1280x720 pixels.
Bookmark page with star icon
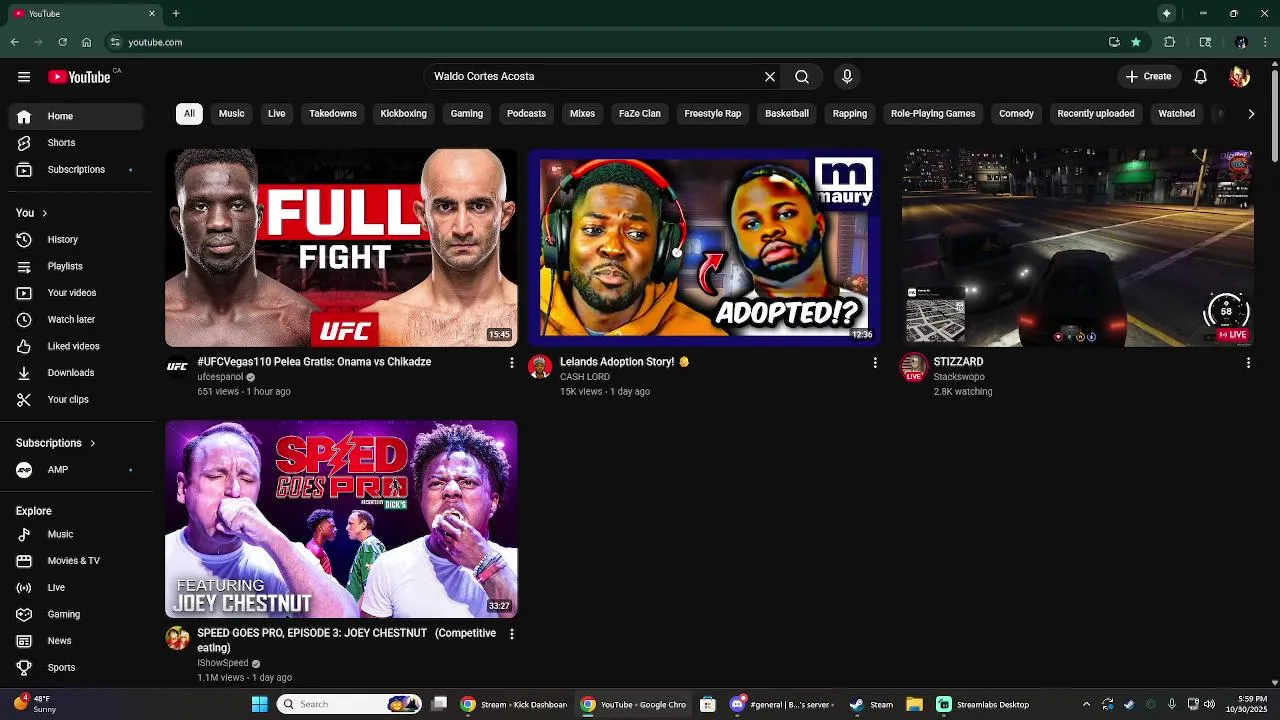tap(1136, 42)
